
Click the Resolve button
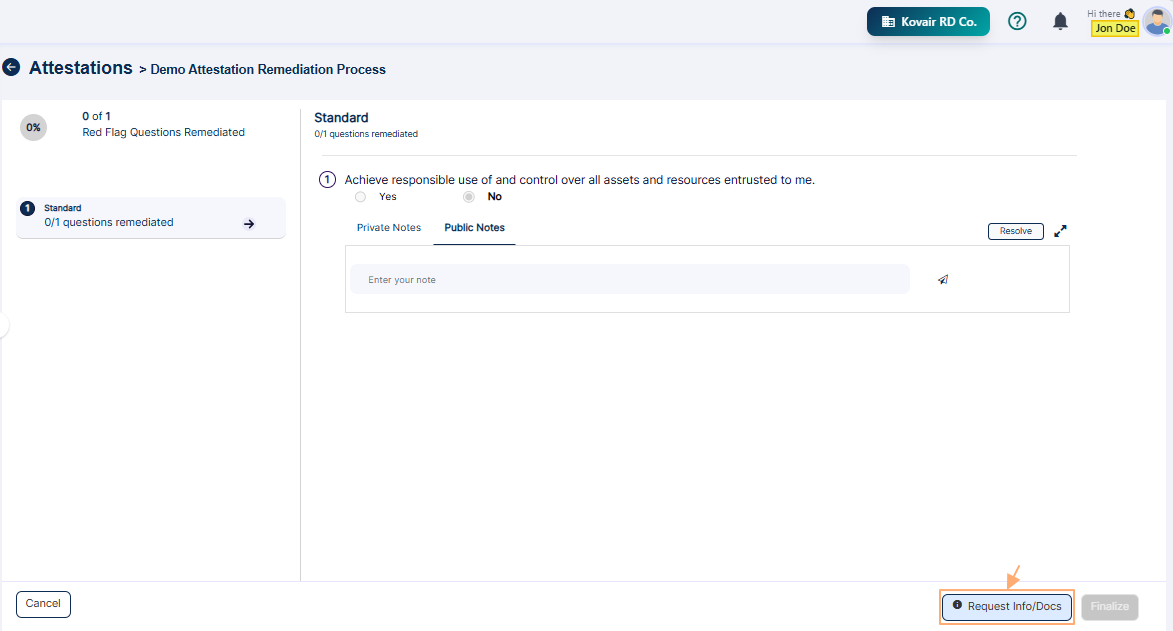1015,230
